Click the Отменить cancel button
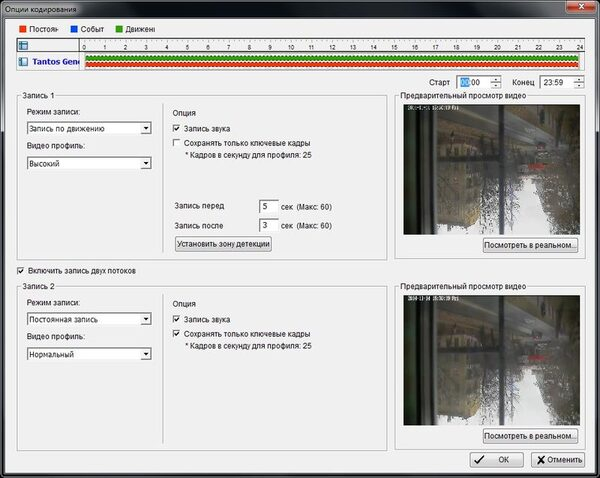The width and height of the screenshot is (600, 478). point(558,460)
